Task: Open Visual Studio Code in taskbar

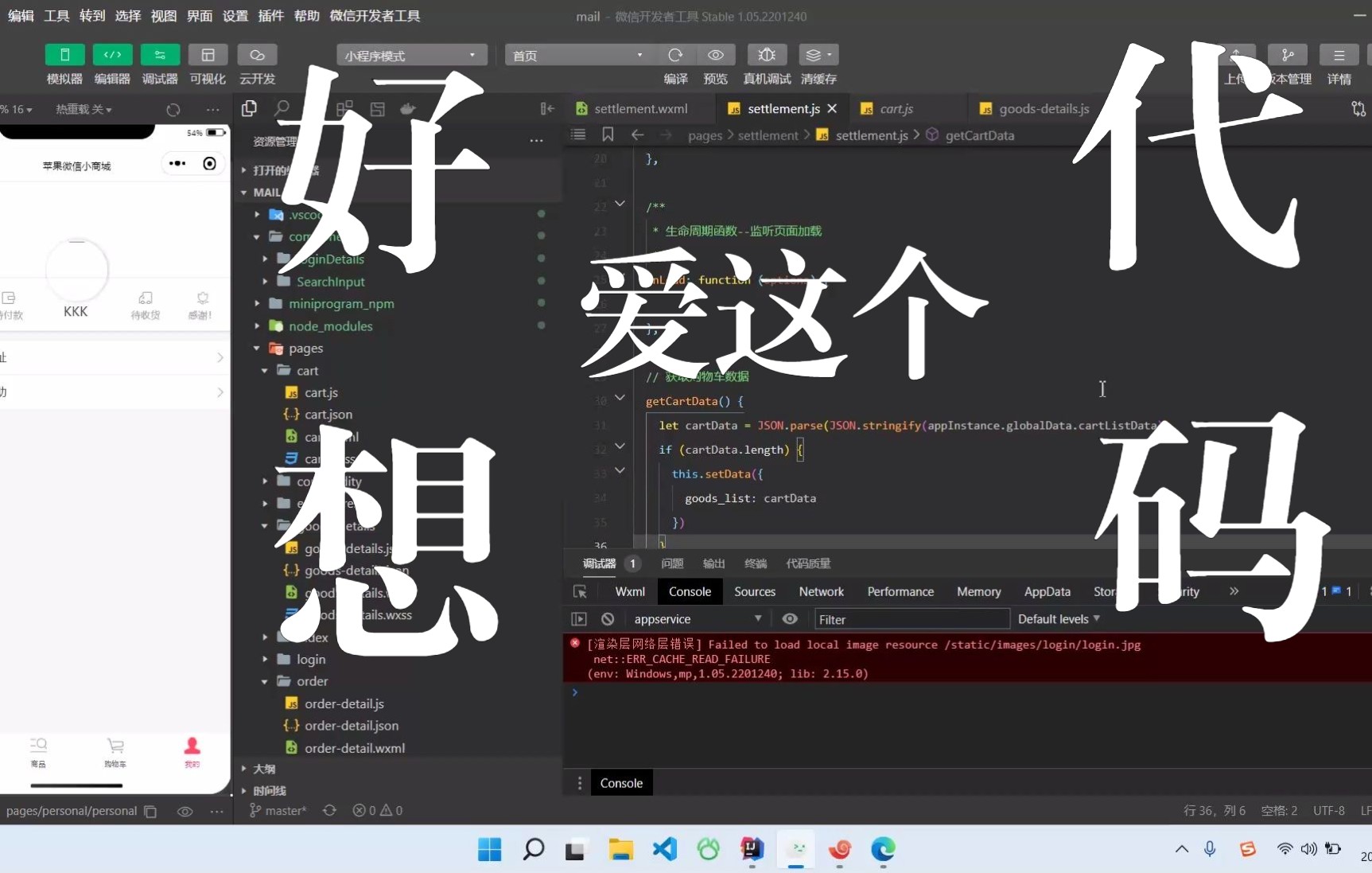Action: pyautogui.click(x=664, y=850)
